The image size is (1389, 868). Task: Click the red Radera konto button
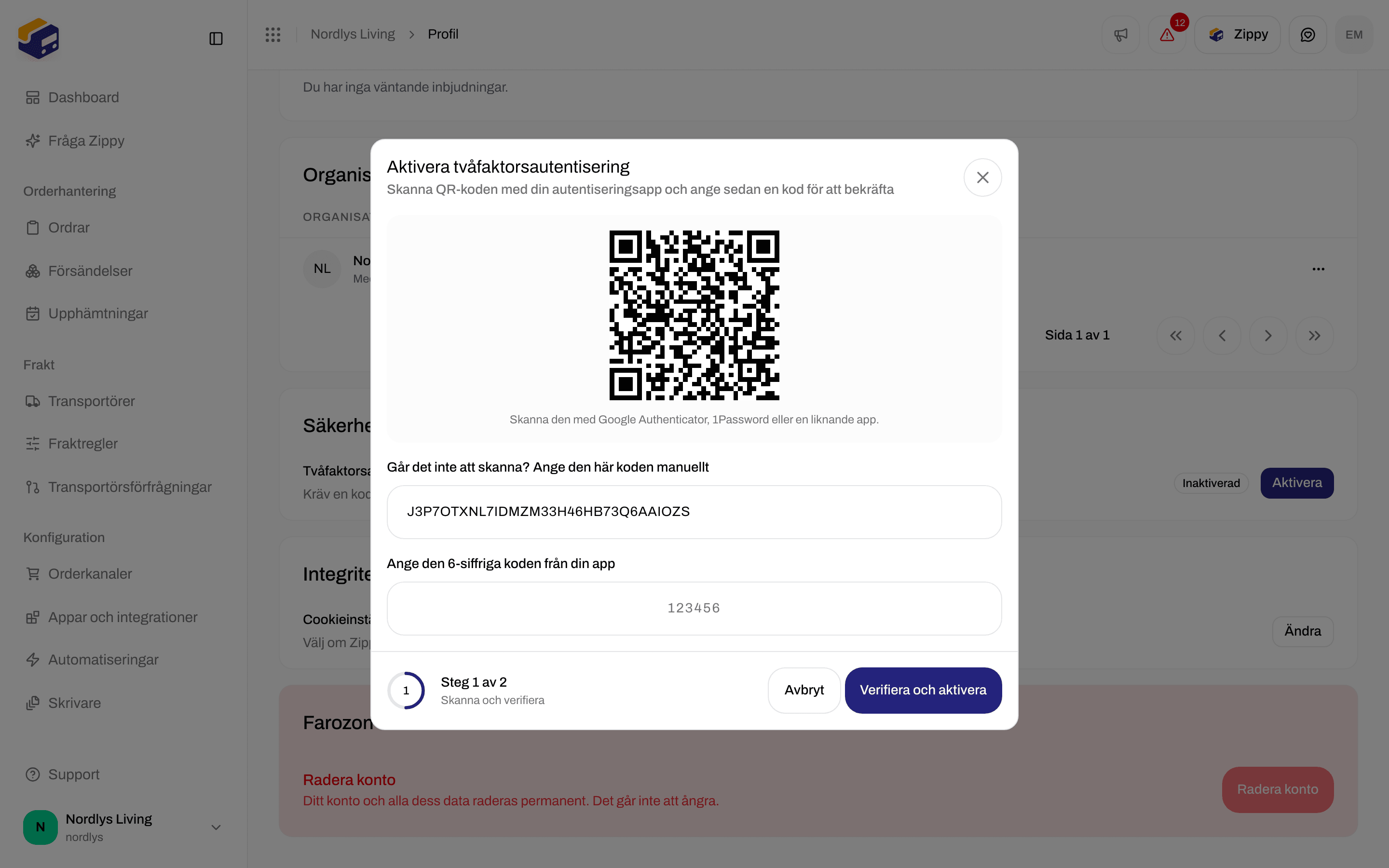coord(1277,789)
